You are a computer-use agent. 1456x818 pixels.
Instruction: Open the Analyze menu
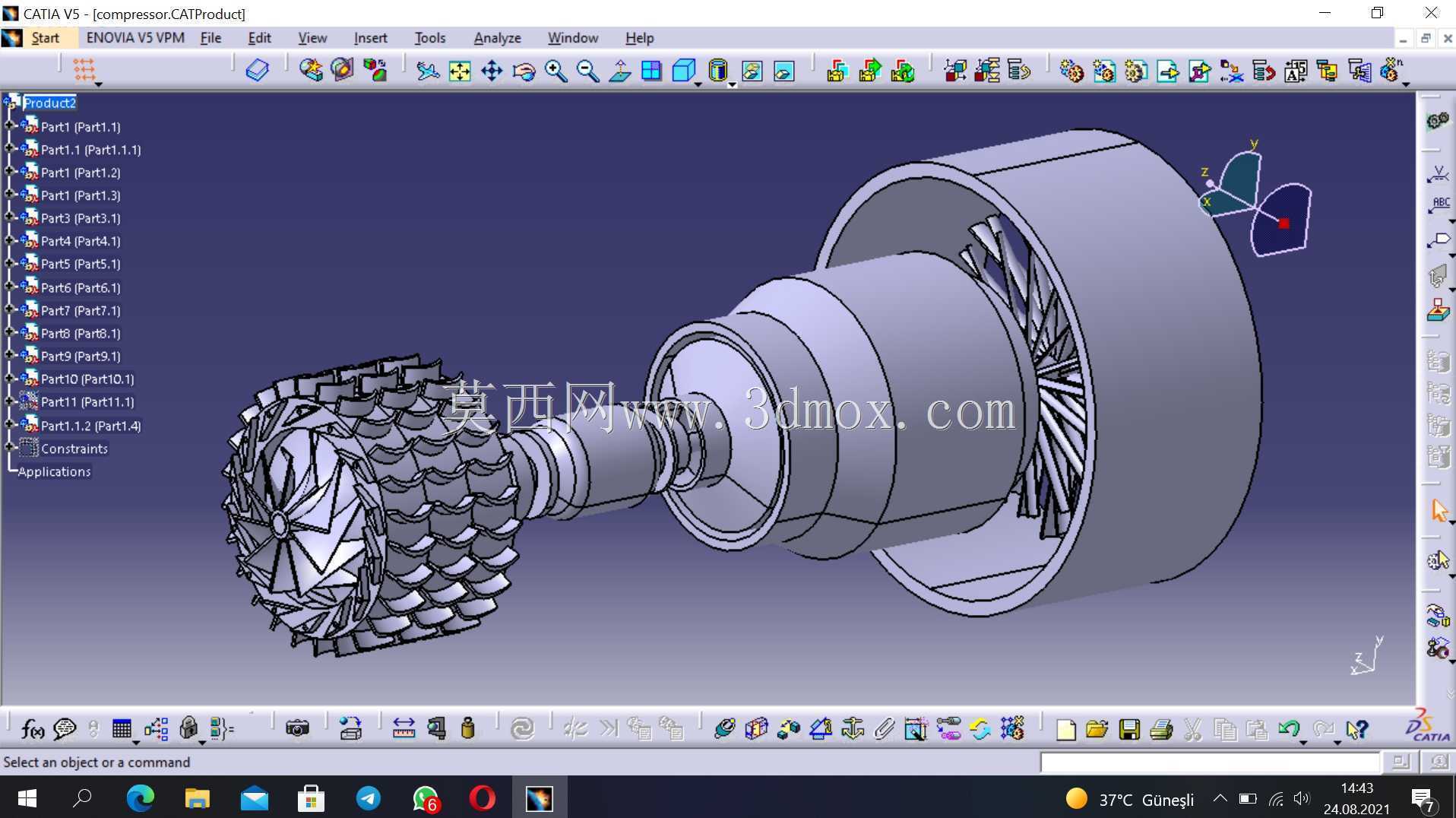tap(497, 38)
